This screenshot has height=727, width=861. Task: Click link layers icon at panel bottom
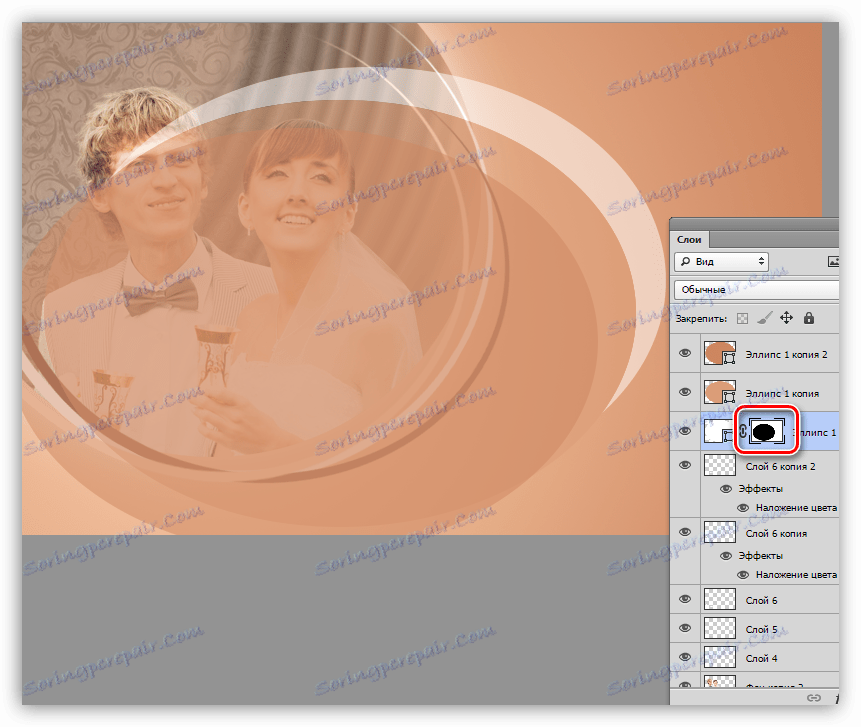(814, 697)
